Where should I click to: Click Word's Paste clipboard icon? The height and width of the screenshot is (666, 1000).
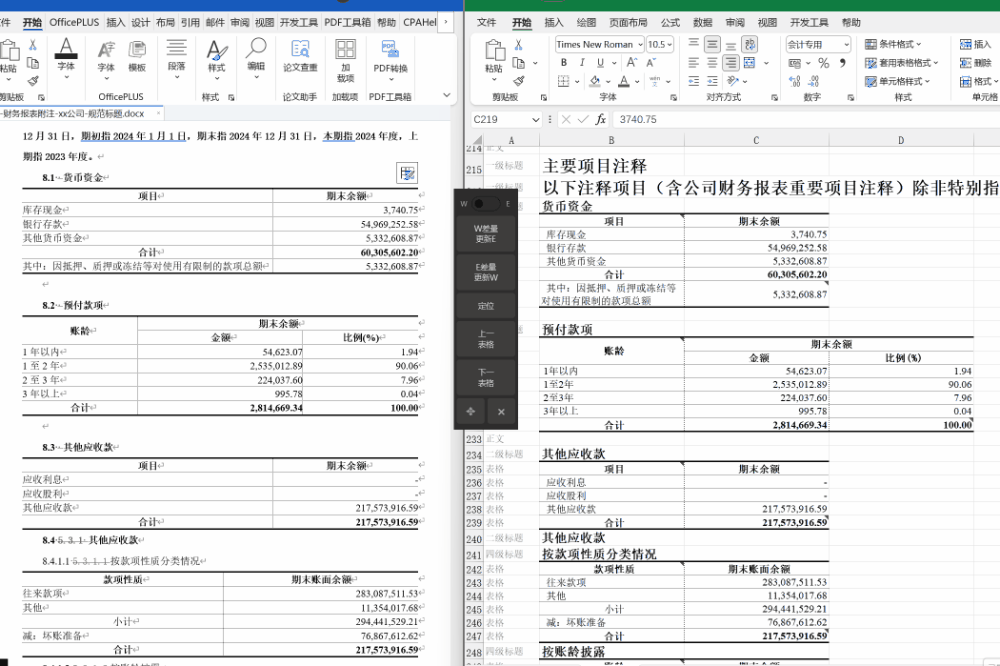click(x=9, y=50)
